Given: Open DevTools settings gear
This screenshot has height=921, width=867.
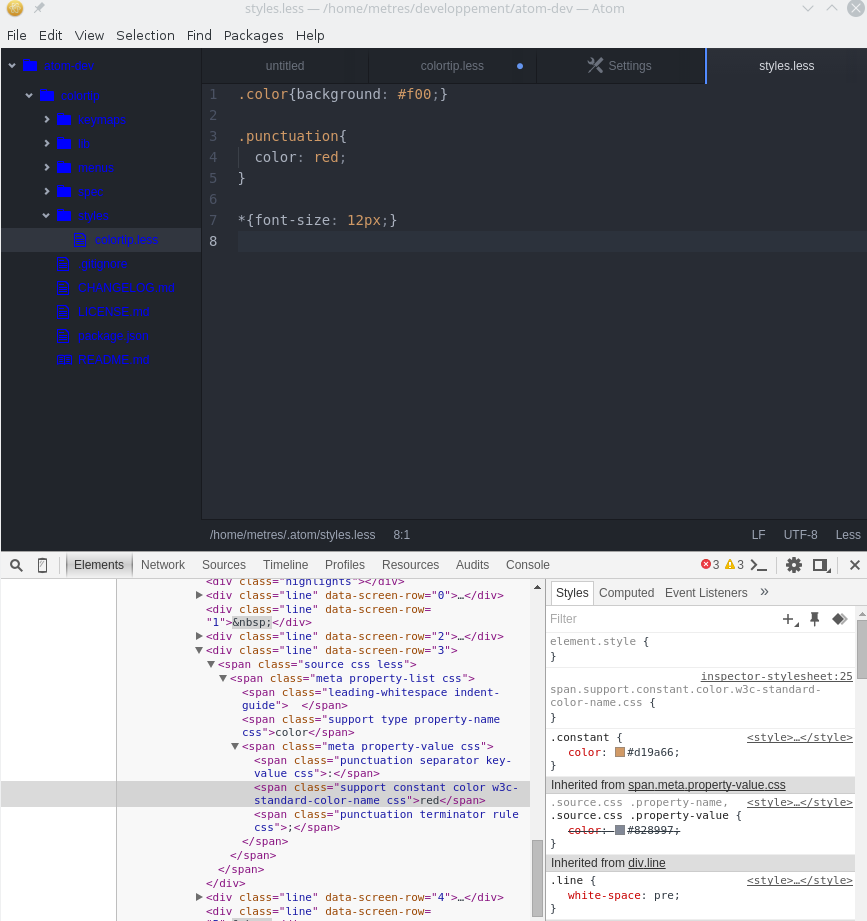Looking at the screenshot, I should pos(794,565).
